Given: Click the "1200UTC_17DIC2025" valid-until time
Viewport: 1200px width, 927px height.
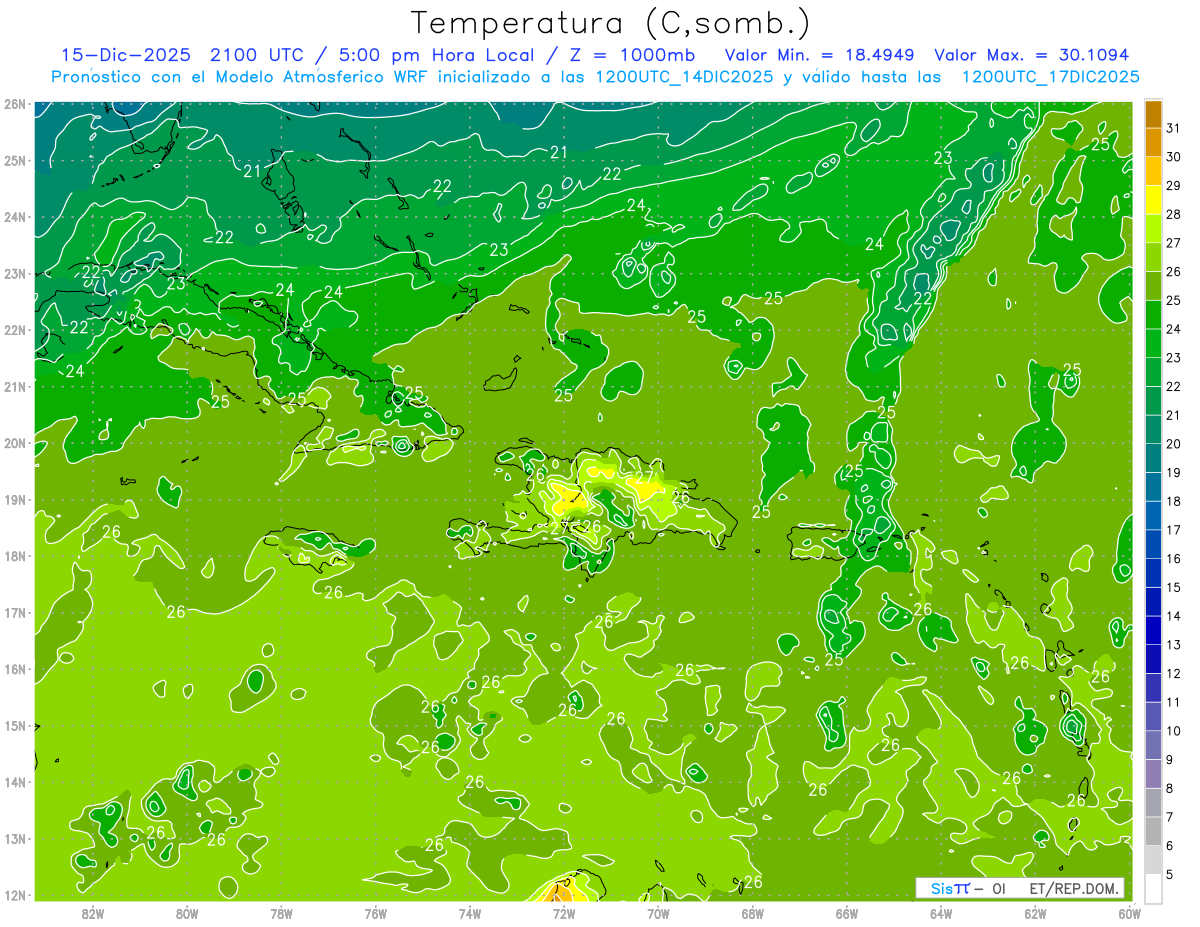Looking at the screenshot, I should pos(1050,77).
